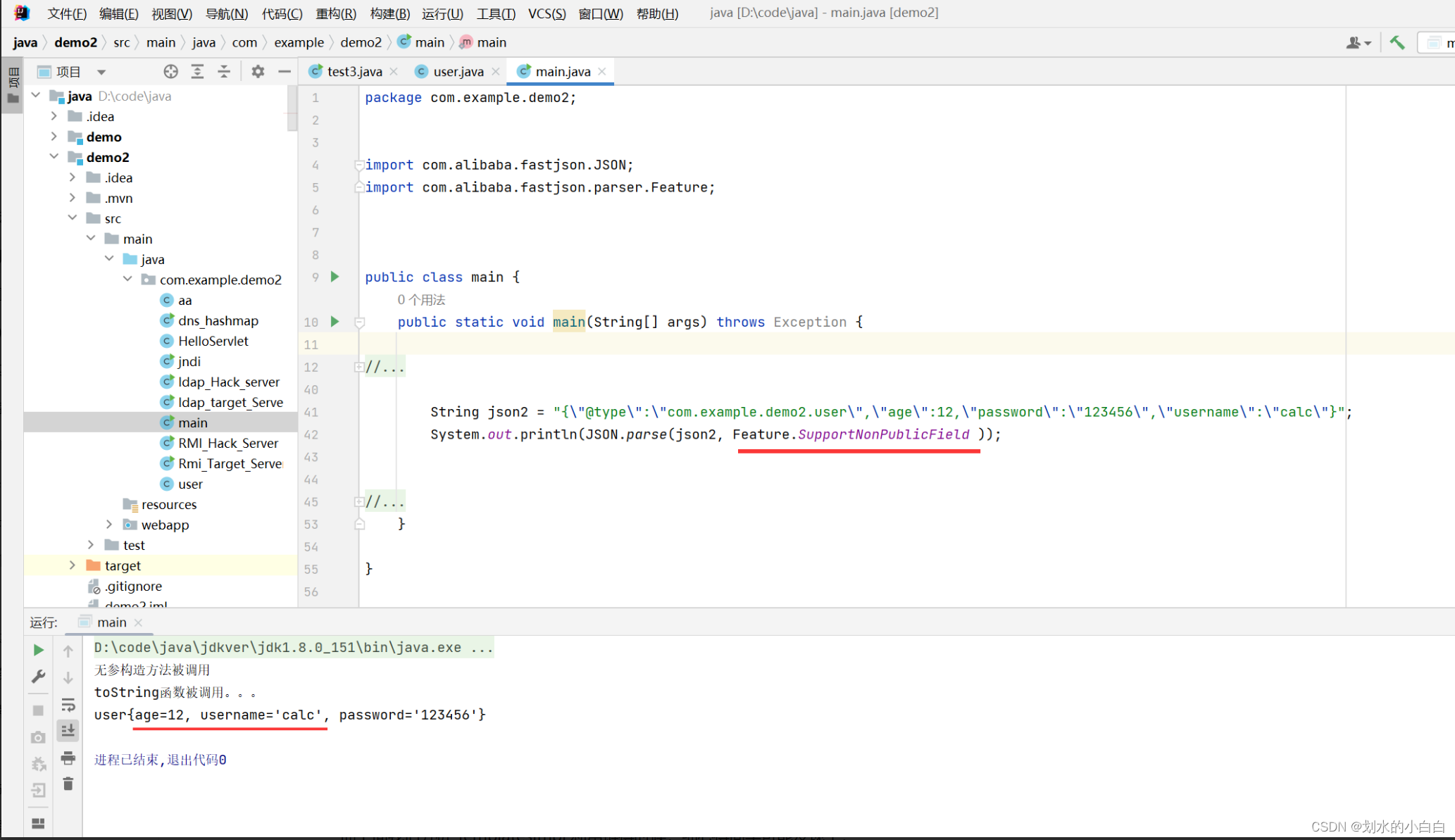Click the locate-in-project crosshair icon
This screenshot has height=840, width=1455.
click(x=170, y=71)
